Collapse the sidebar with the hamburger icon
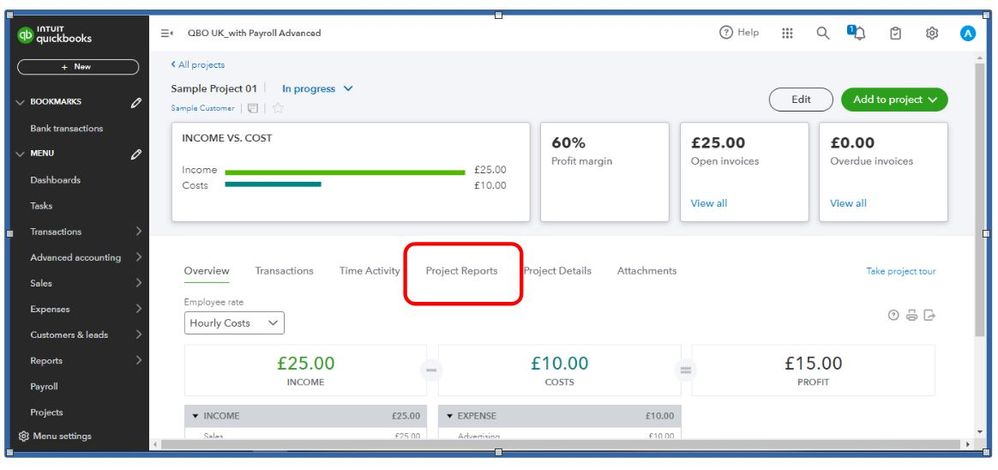Screen dimensions: 998x470 (x=167, y=33)
